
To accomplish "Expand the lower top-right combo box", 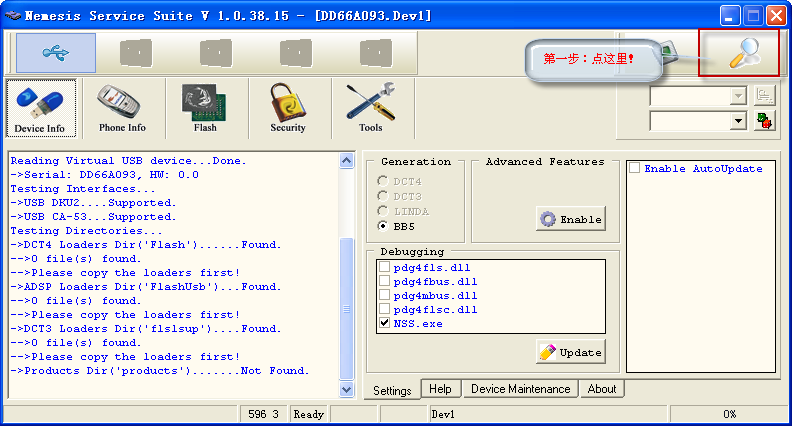I will [x=739, y=121].
